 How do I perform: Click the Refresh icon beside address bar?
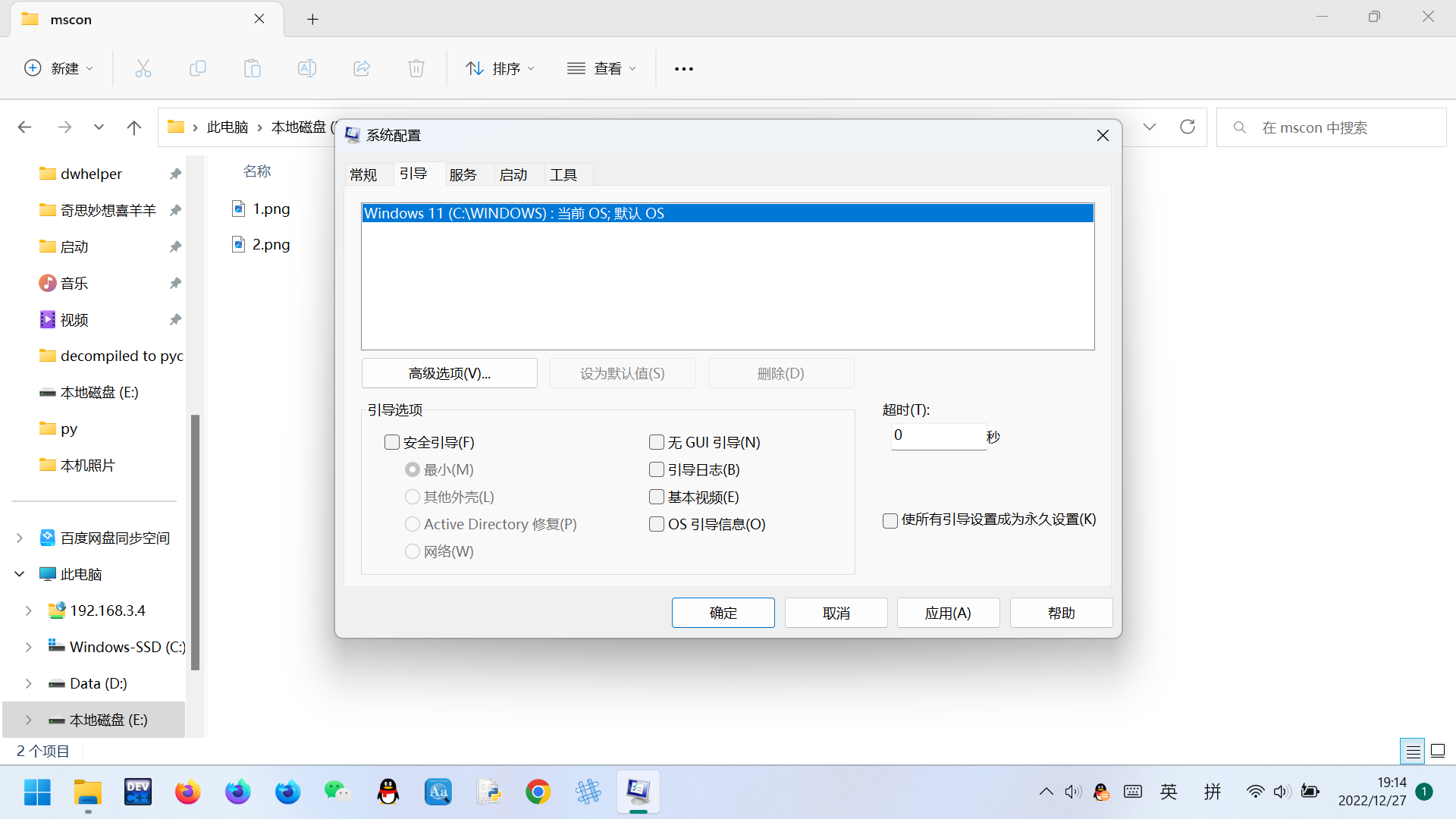[1188, 127]
